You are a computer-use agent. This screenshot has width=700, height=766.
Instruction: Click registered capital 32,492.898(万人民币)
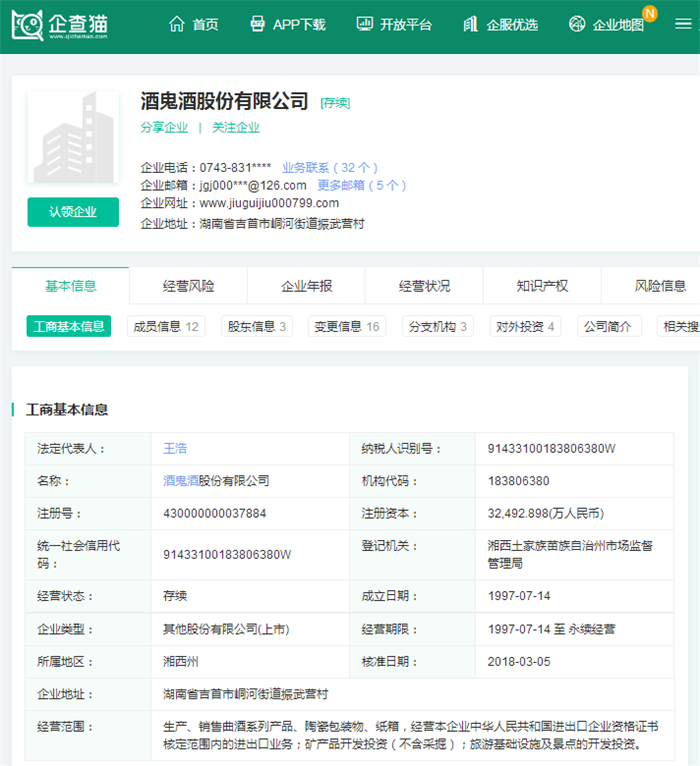click(x=546, y=513)
